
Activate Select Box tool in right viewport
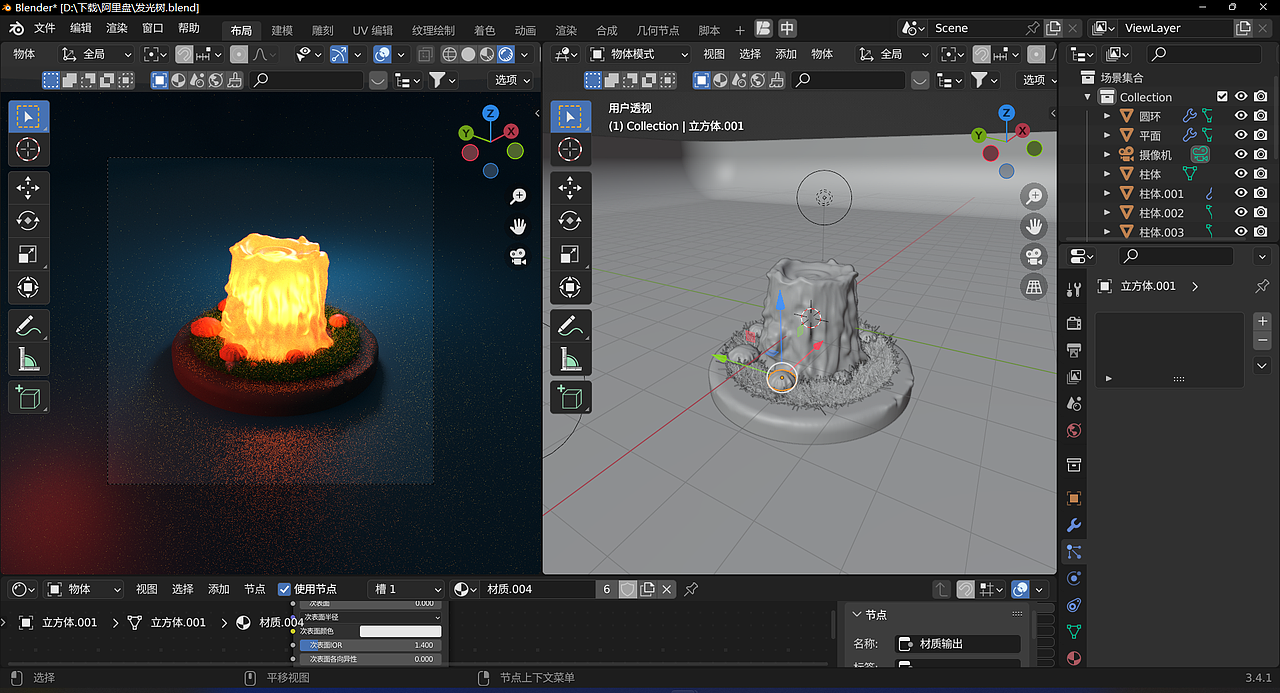(x=570, y=117)
